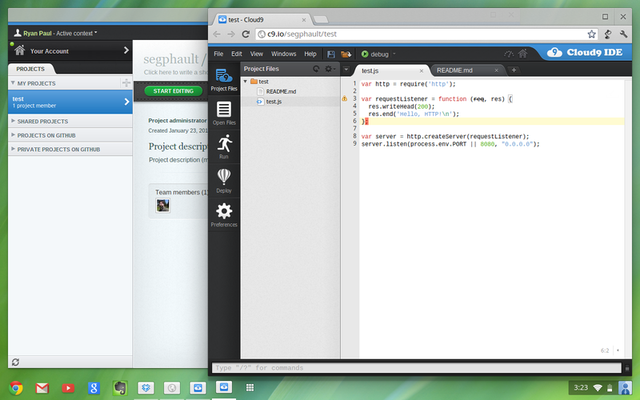Open Dropbox from the shelf

(x=146, y=388)
